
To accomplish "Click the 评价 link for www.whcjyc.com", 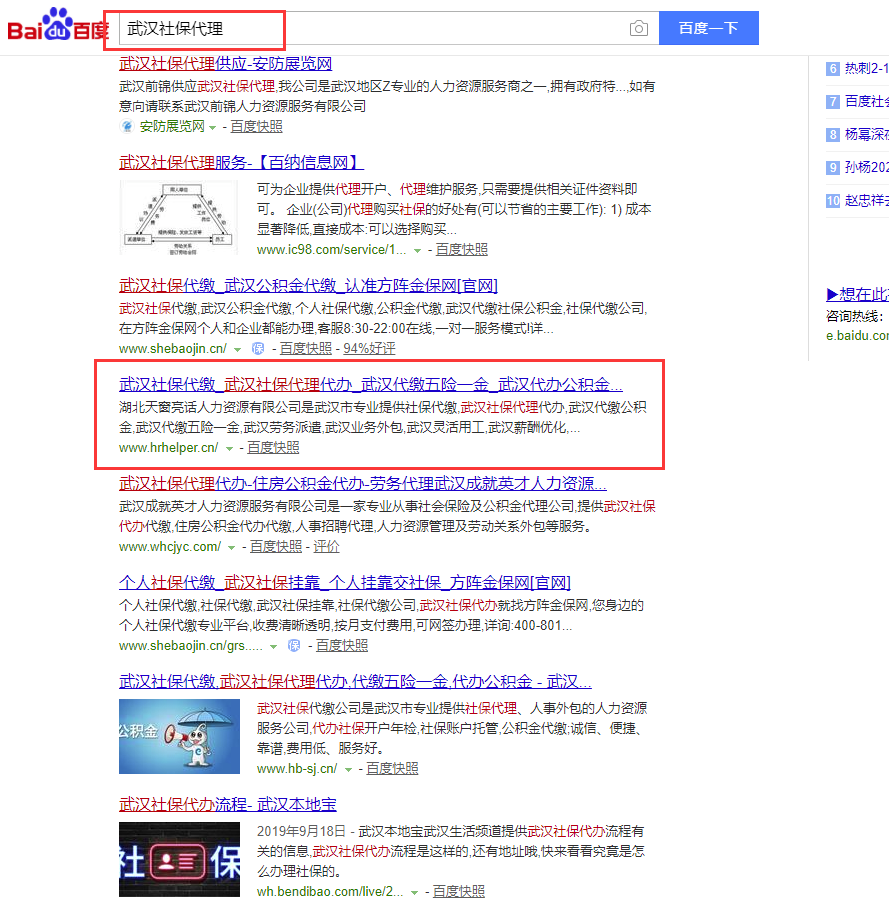I will 326,547.
